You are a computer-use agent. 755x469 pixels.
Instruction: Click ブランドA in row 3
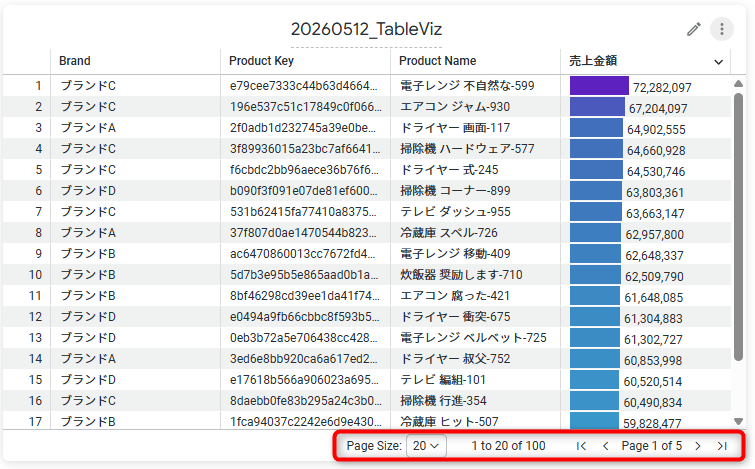coord(88,128)
